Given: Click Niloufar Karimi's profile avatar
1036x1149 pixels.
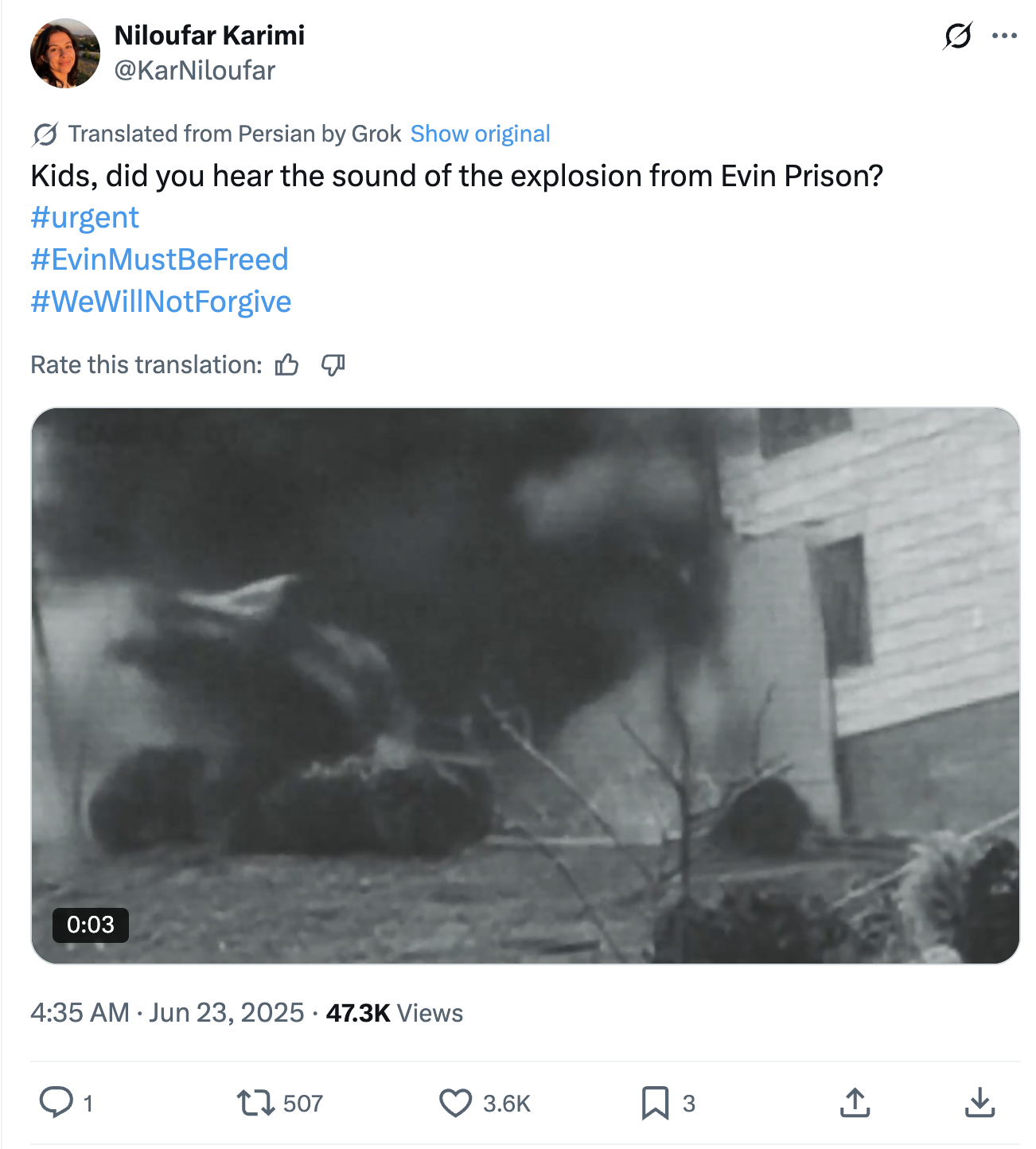Looking at the screenshot, I should point(65,53).
